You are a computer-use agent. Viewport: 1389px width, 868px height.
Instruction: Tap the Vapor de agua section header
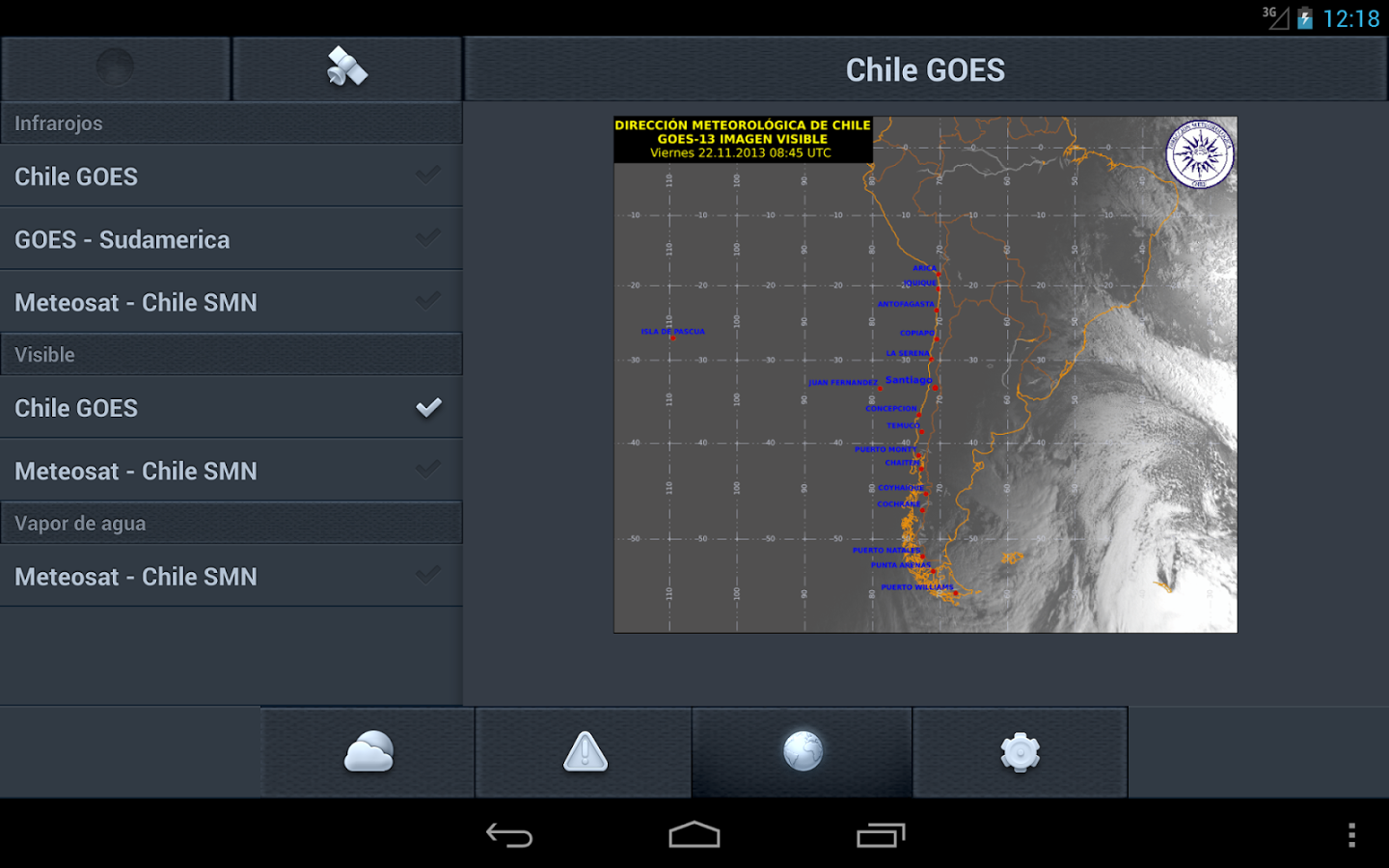click(231, 524)
